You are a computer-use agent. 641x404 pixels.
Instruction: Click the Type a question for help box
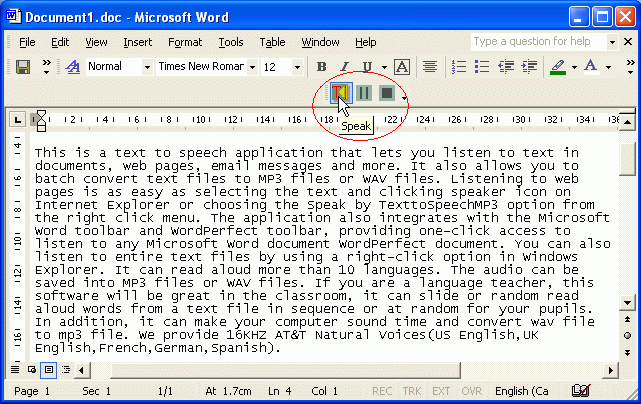pyautogui.click(x=538, y=42)
